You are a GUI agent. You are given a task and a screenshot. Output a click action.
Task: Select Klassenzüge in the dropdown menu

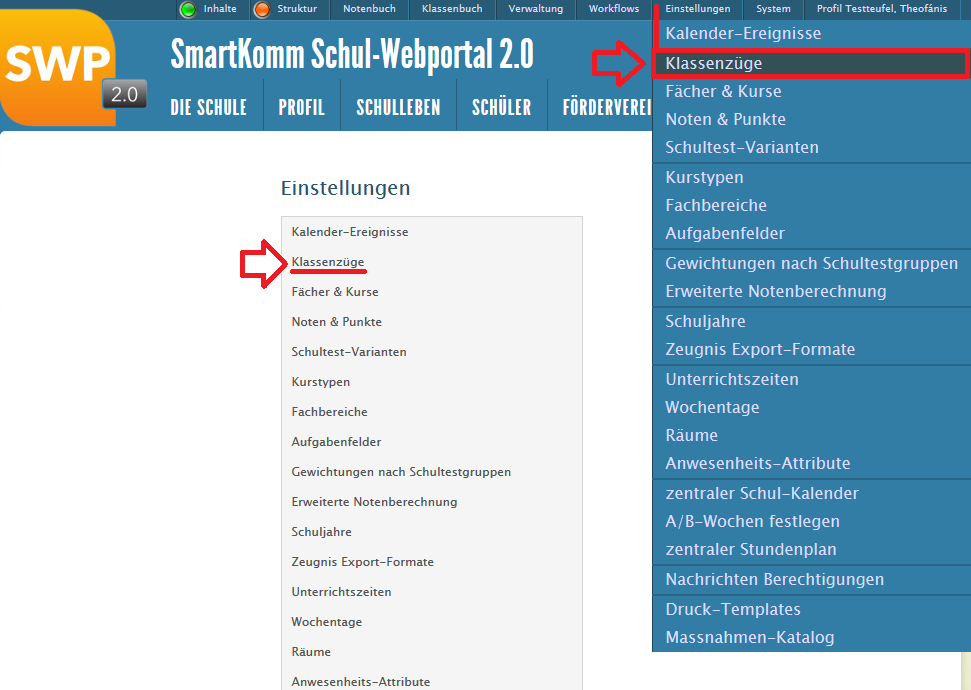click(x=714, y=63)
